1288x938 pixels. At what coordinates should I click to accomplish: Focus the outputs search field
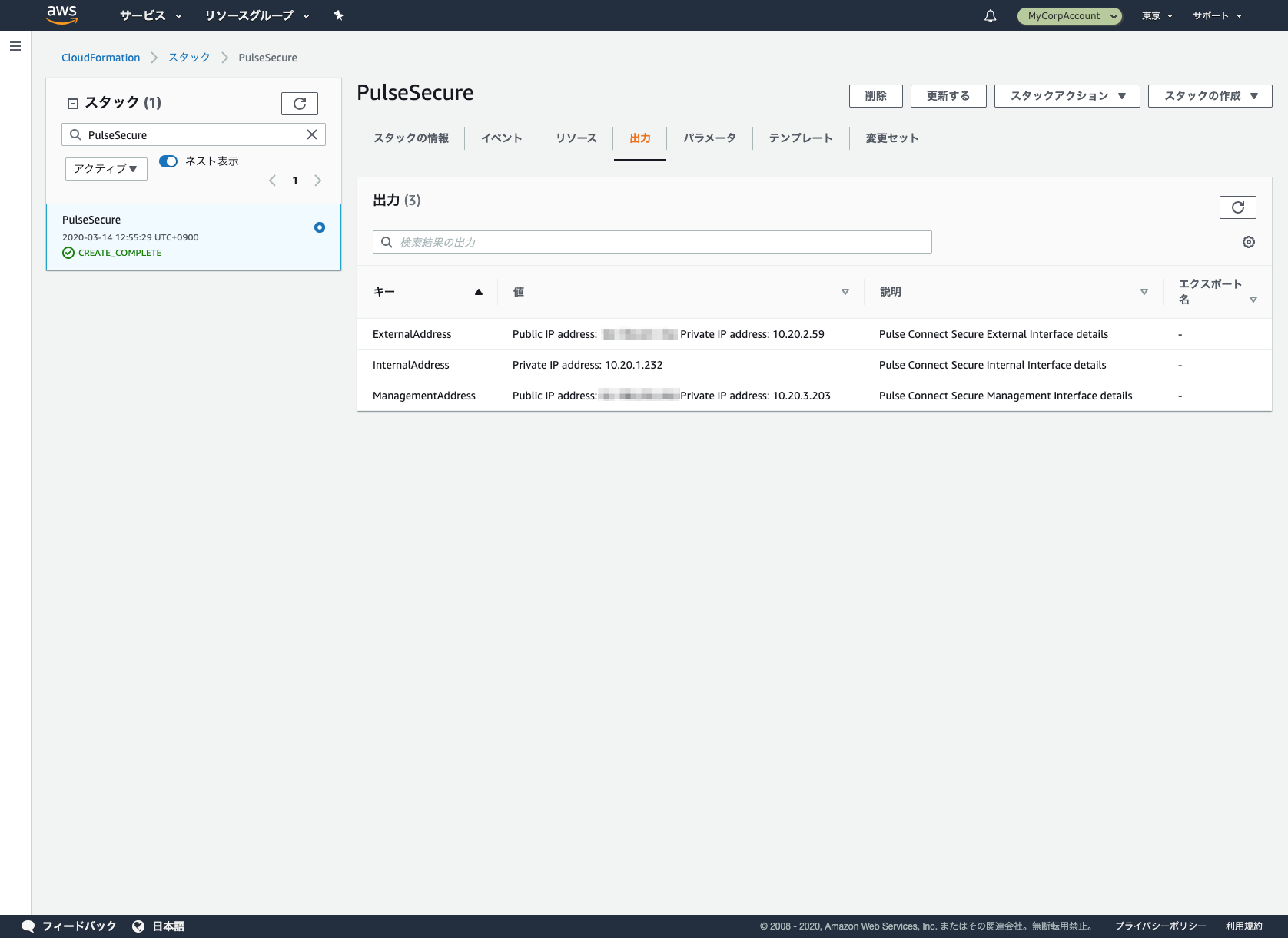pyautogui.click(x=652, y=242)
